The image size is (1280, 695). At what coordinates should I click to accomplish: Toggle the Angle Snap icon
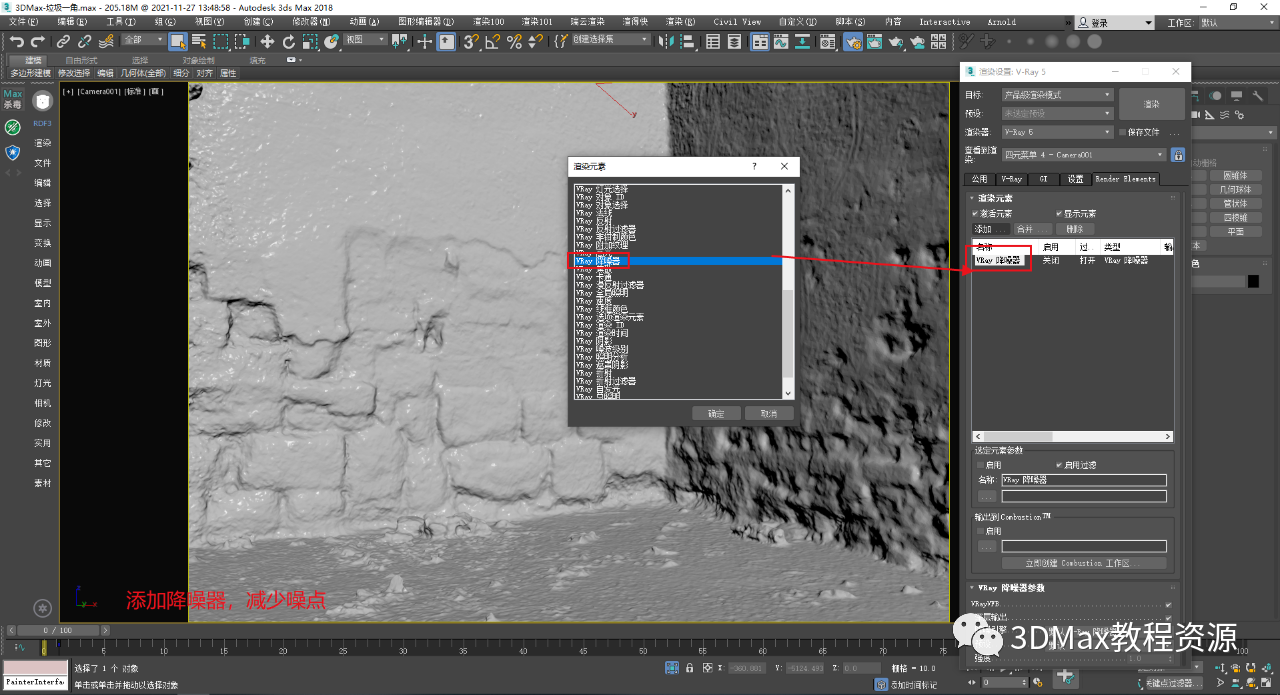[x=493, y=41]
